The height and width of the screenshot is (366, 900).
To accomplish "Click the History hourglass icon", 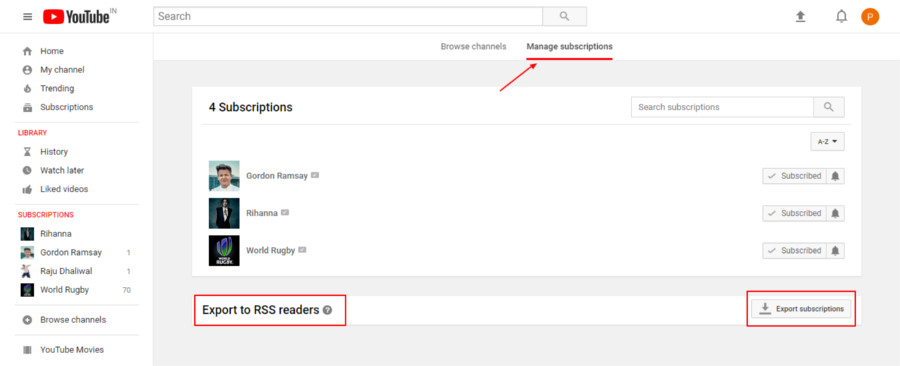I will [x=27, y=152].
